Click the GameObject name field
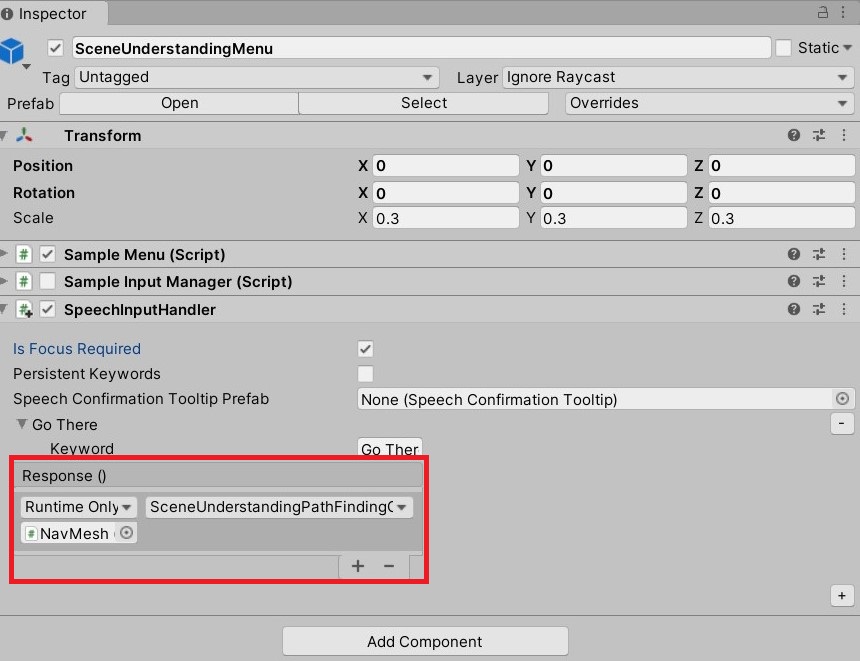Image resolution: width=860 pixels, height=661 pixels. [x=421, y=48]
